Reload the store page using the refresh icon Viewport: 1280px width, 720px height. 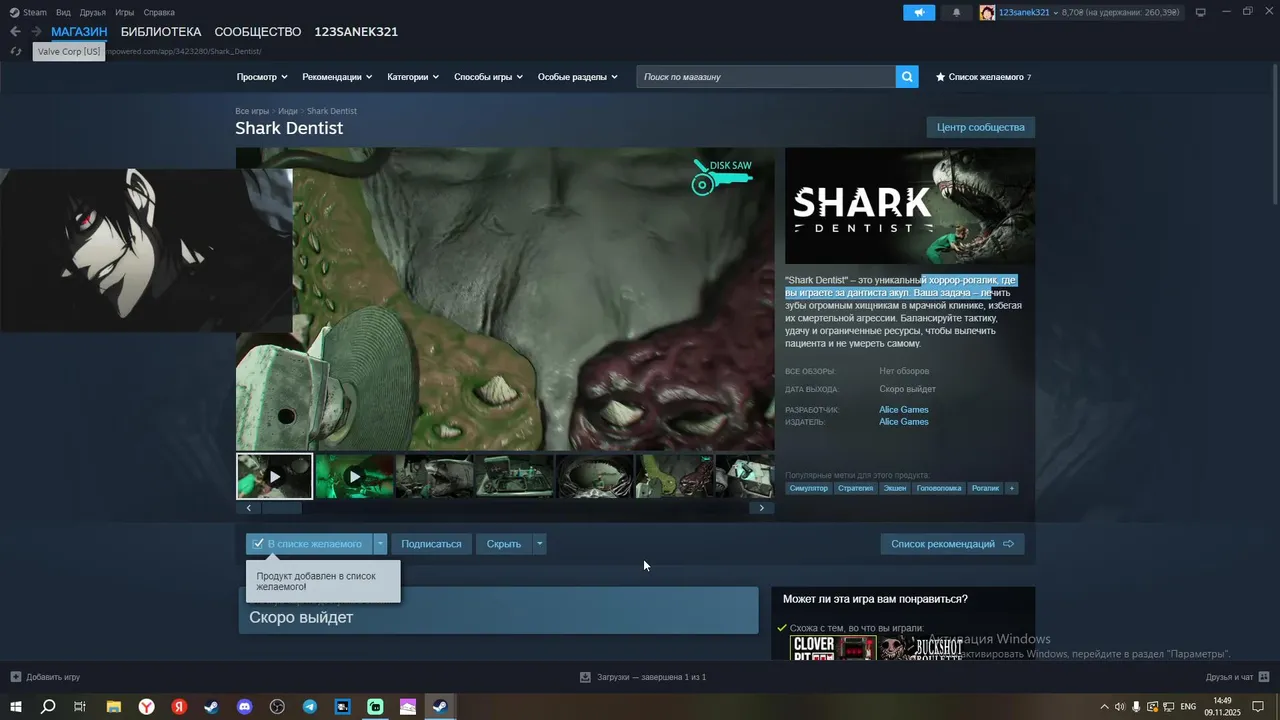[16, 51]
